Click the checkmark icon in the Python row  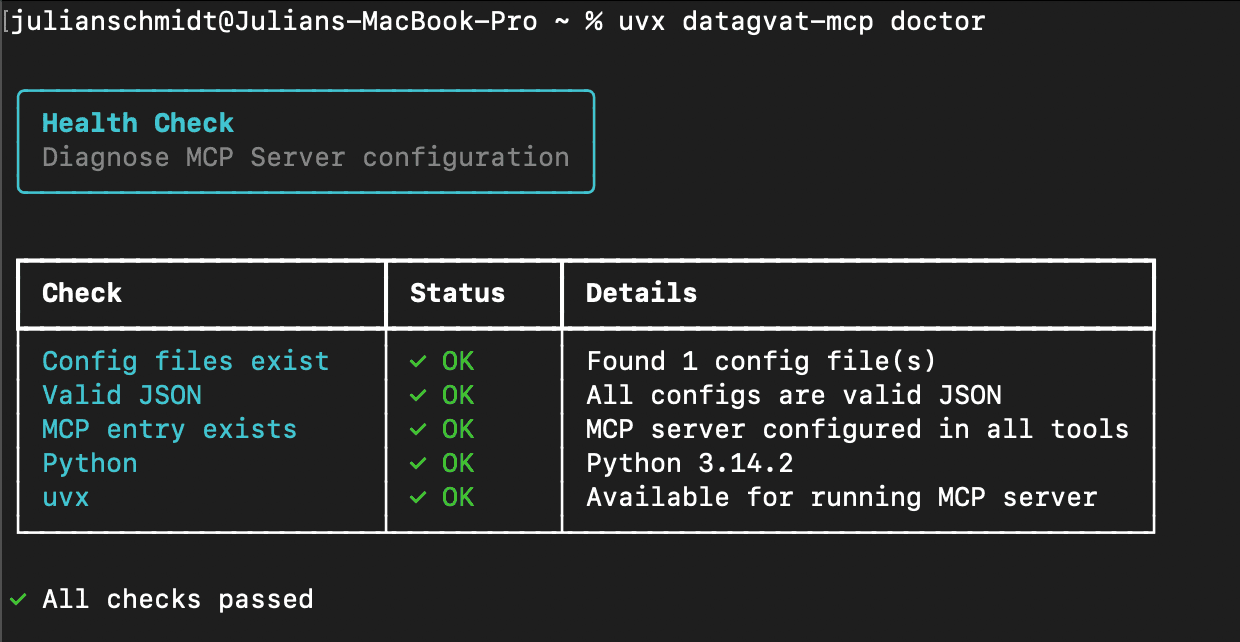pos(418,463)
